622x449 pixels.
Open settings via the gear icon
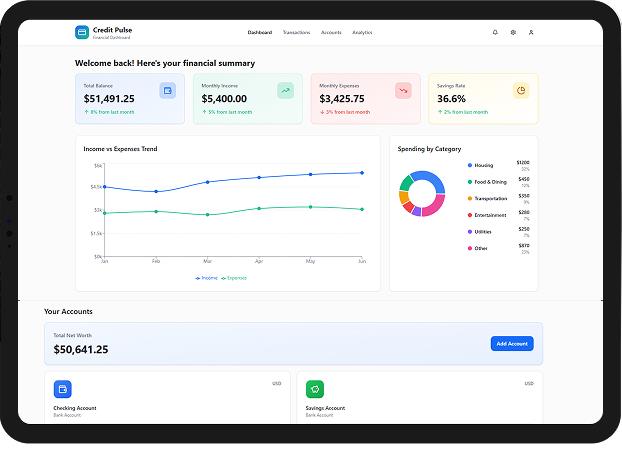[513, 32]
